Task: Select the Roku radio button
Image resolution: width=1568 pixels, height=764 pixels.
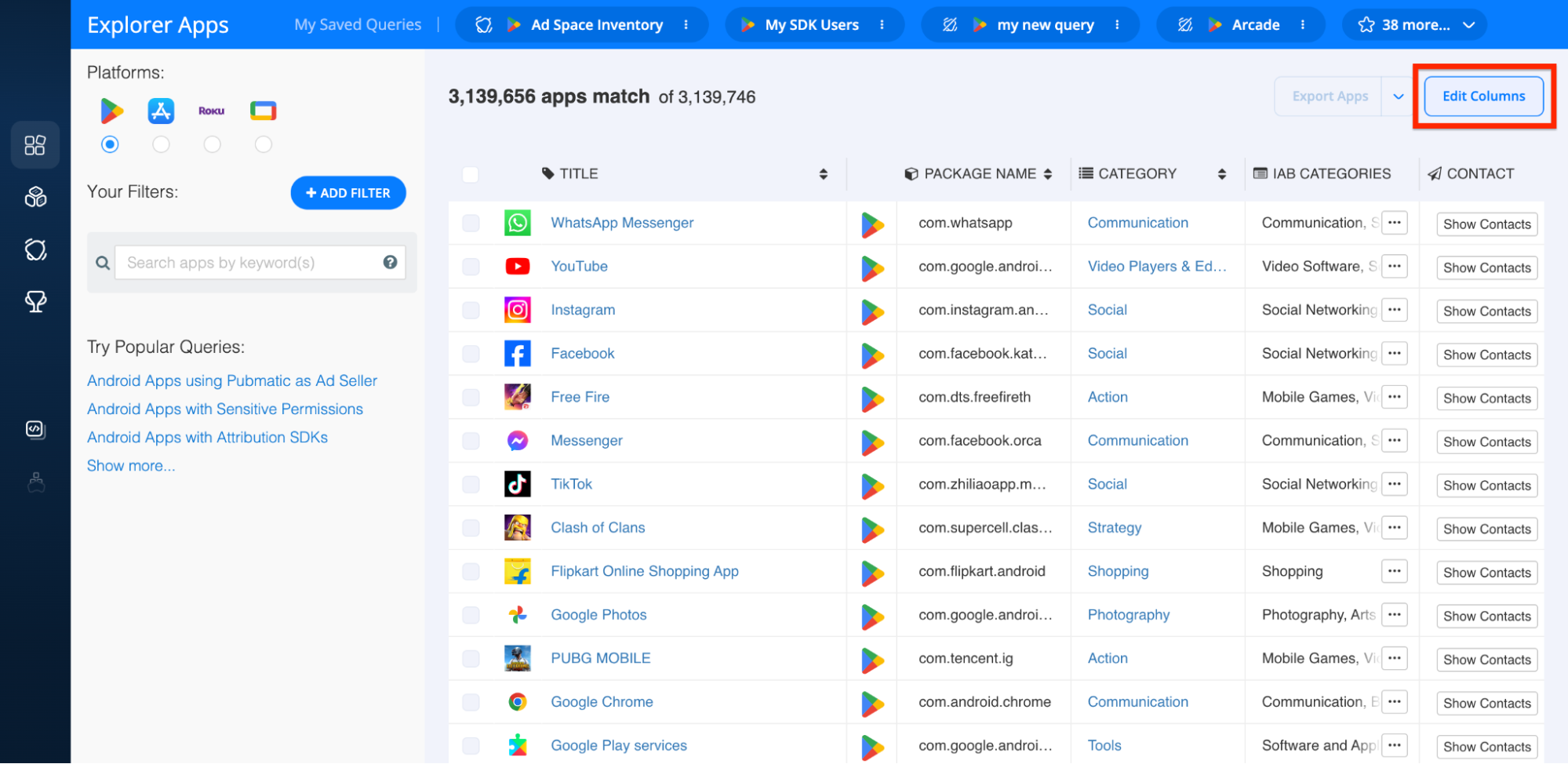Action: pyautogui.click(x=212, y=144)
